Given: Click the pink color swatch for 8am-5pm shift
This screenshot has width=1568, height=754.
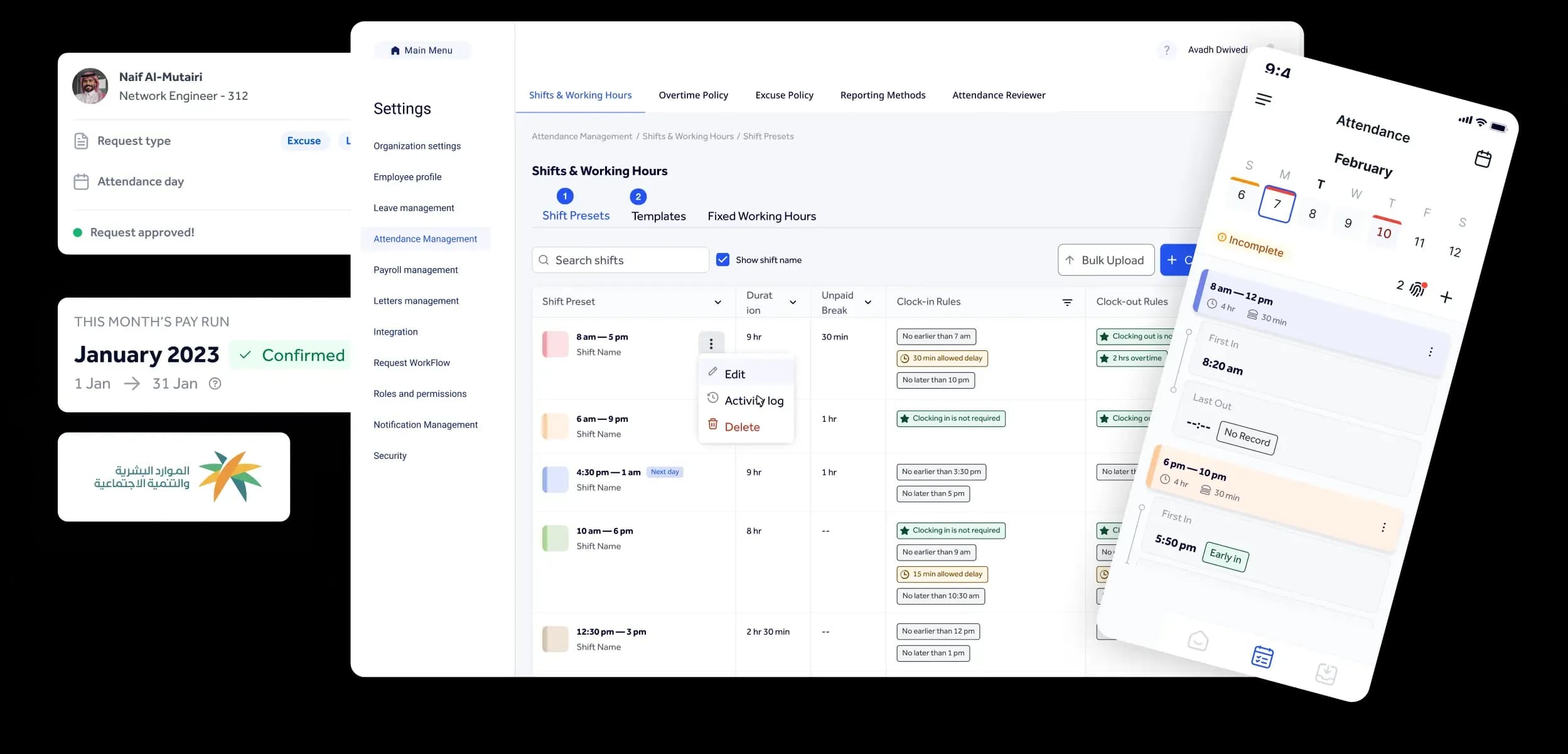Looking at the screenshot, I should (x=555, y=344).
